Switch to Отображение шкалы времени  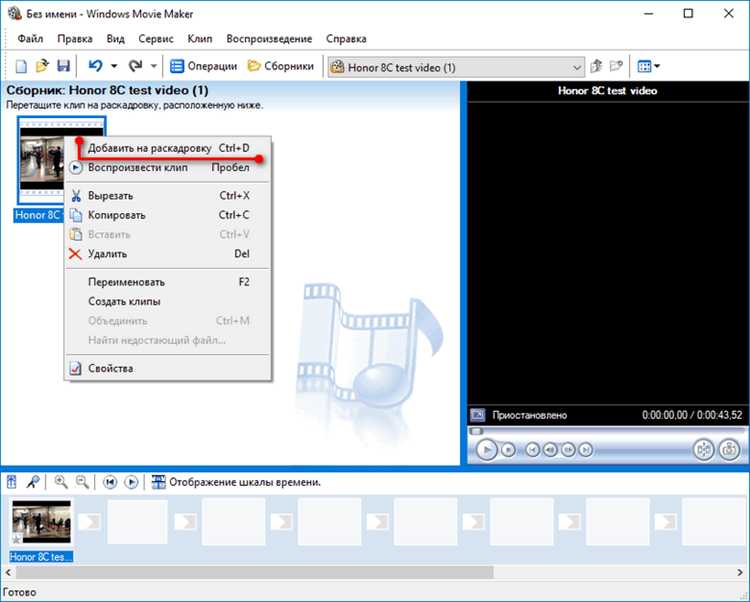tap(236, 482)
